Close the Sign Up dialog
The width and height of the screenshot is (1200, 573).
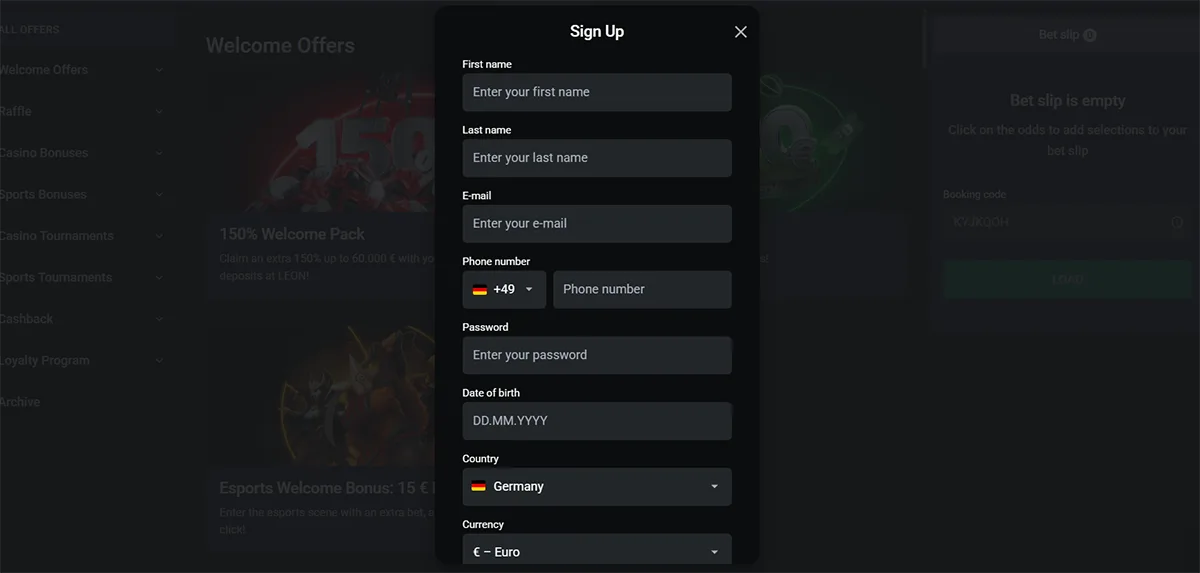(741, 32)
